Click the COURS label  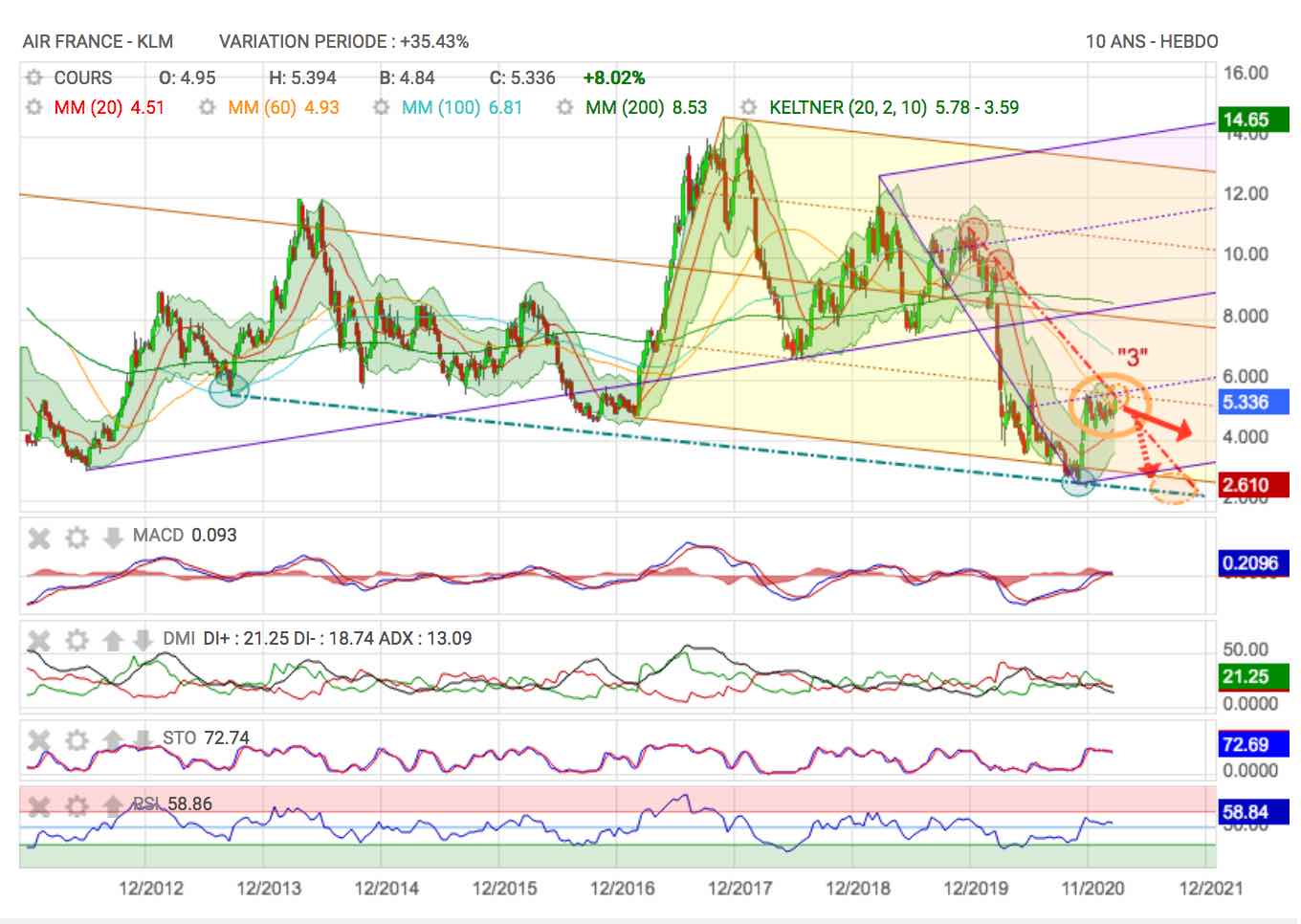(82, 77)
